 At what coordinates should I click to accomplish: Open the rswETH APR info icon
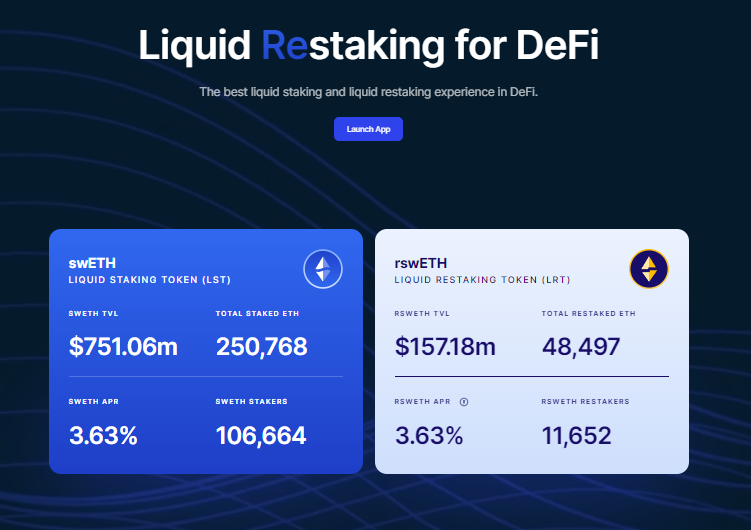[x=464, y=402]
